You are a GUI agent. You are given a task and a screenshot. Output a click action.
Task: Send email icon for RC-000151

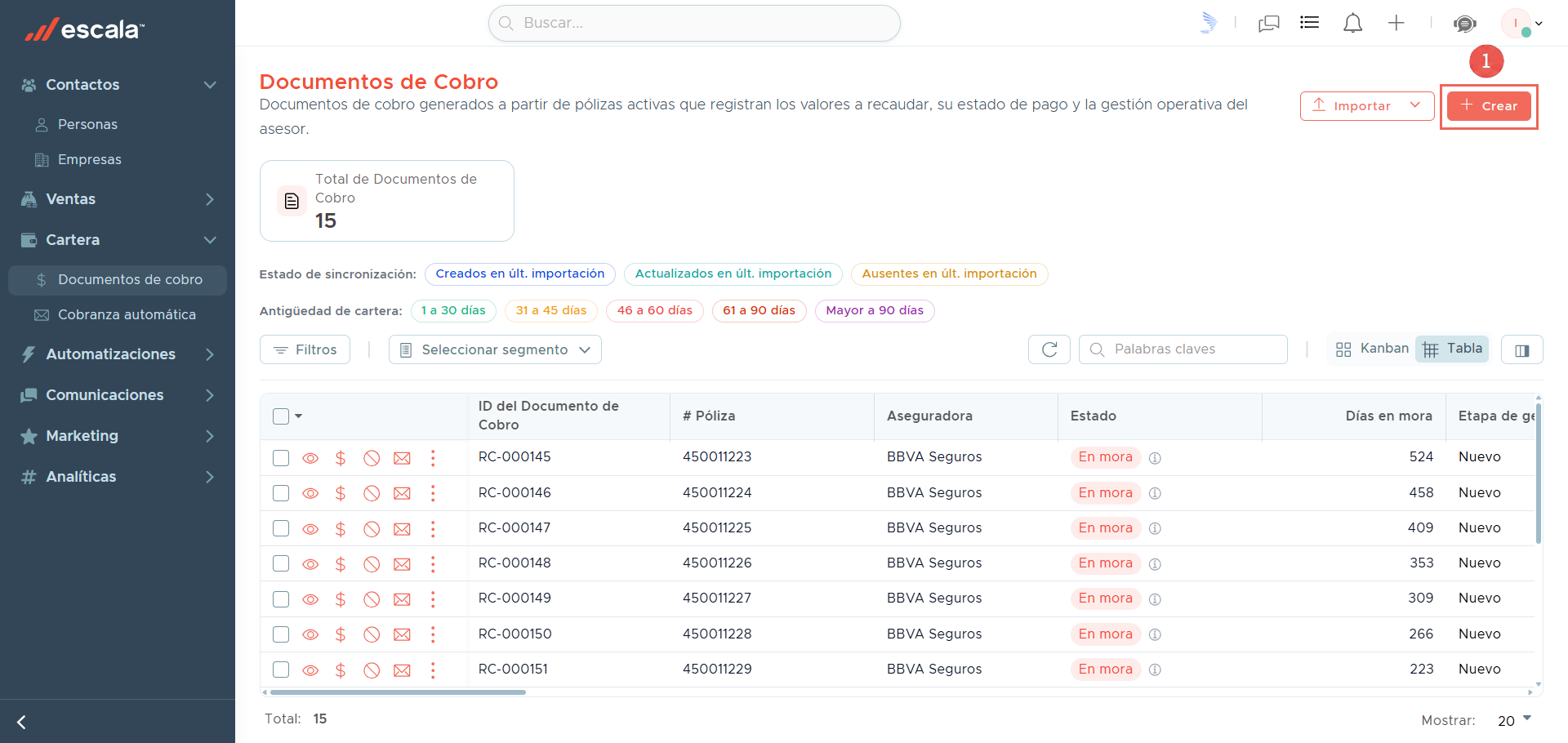[x=402, y=670]
